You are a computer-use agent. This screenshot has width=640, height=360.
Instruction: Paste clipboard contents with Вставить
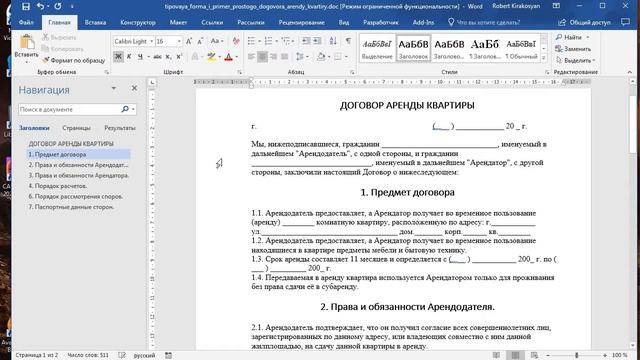[x=27, y=48]
